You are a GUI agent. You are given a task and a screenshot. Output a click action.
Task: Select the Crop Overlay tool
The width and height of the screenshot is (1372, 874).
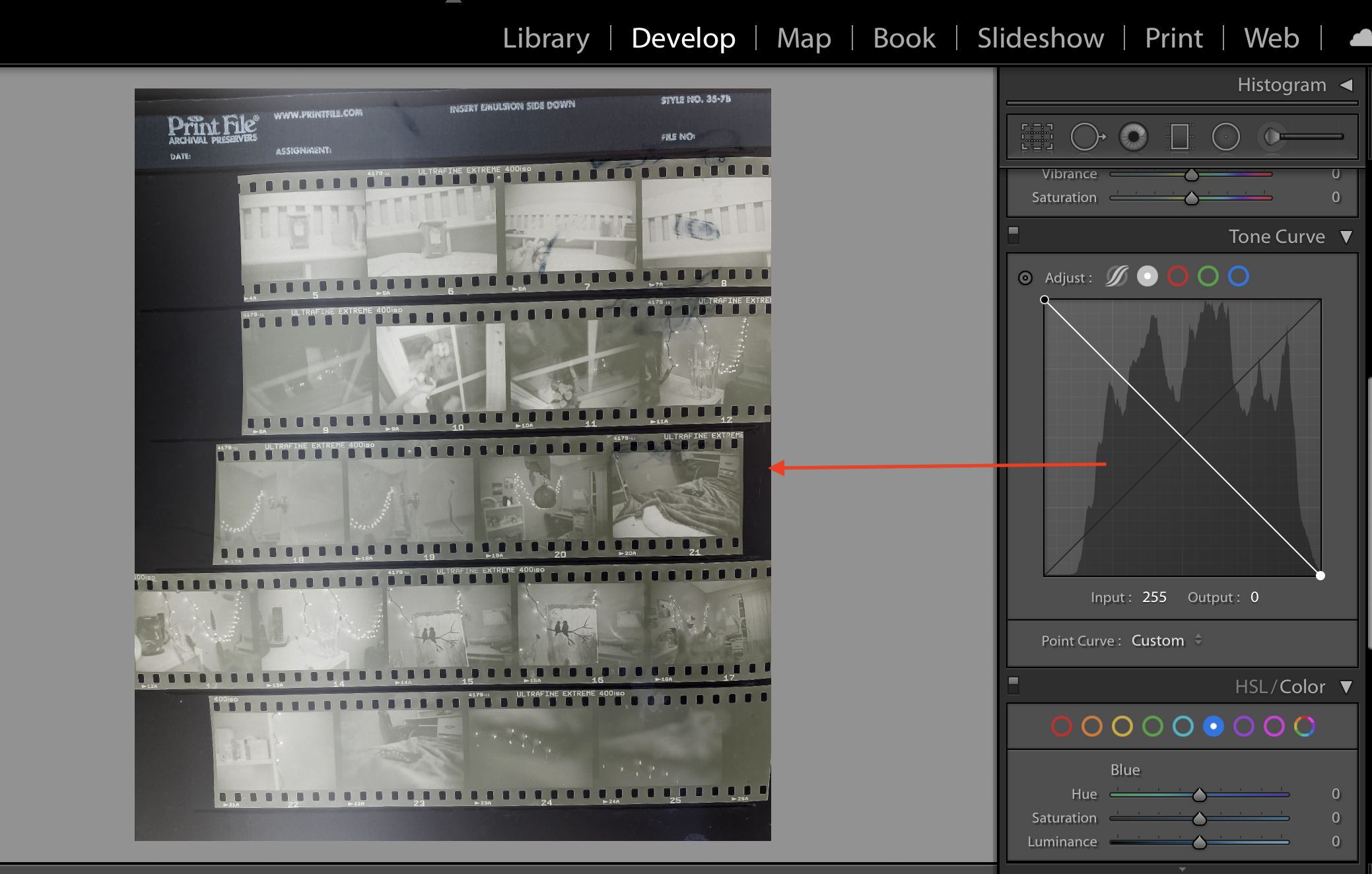1037,137
